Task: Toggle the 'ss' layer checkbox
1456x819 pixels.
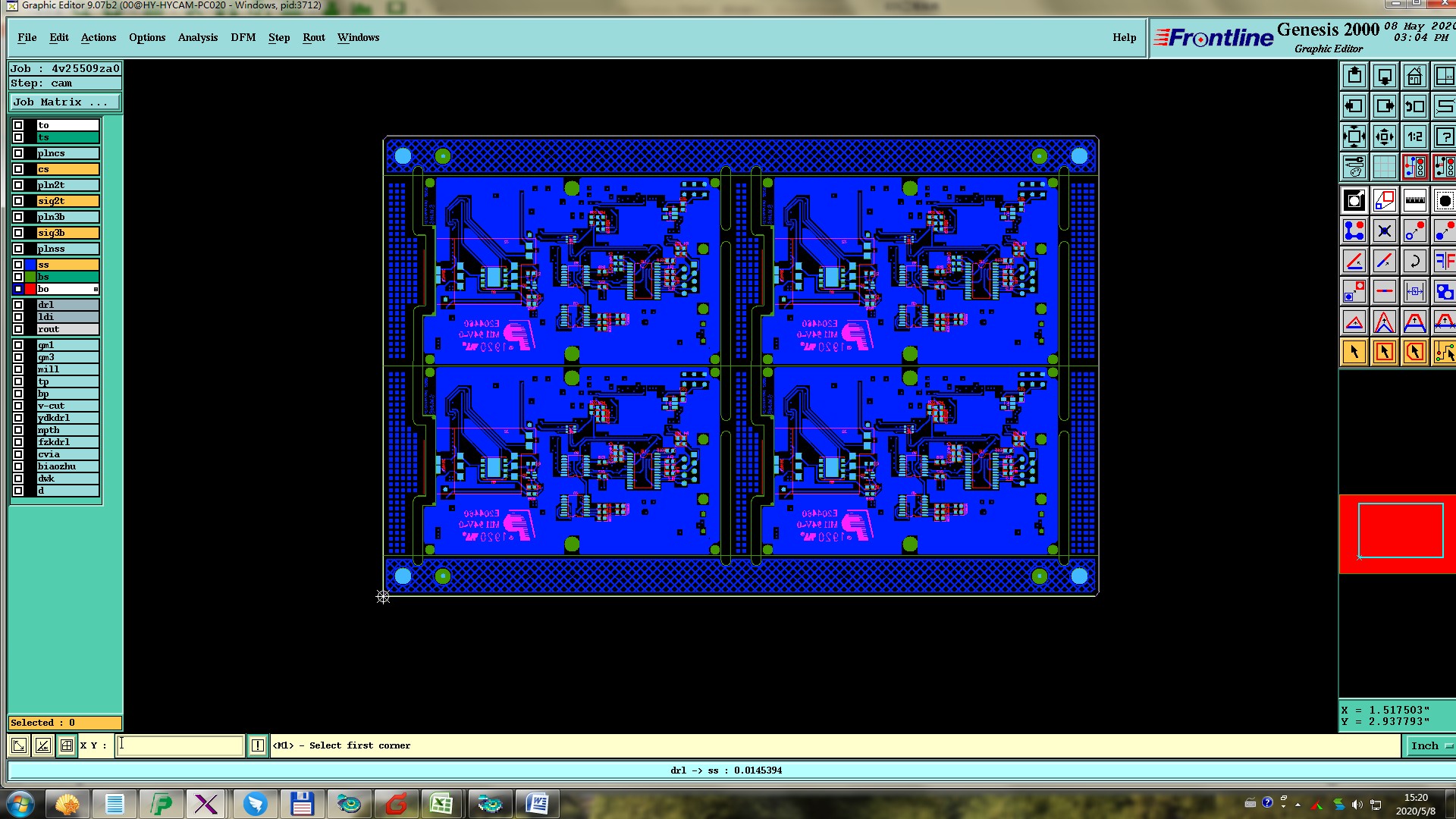Action: click(18, 265)
